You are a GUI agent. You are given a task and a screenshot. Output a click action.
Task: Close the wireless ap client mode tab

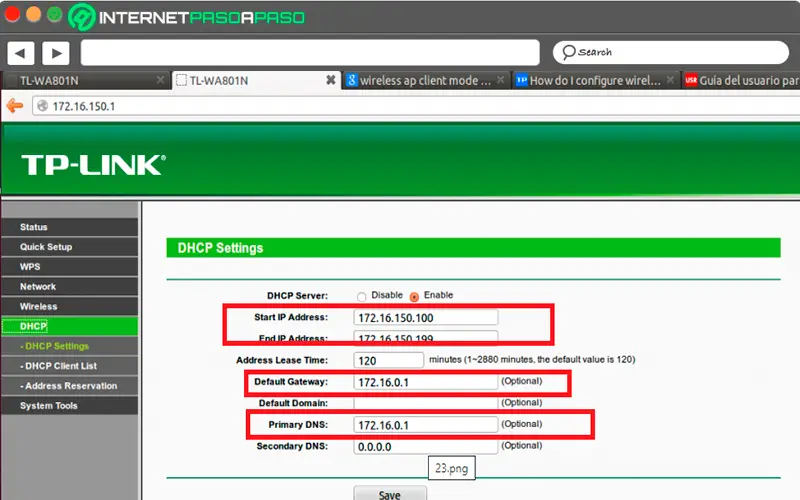[x=501, y=80]
